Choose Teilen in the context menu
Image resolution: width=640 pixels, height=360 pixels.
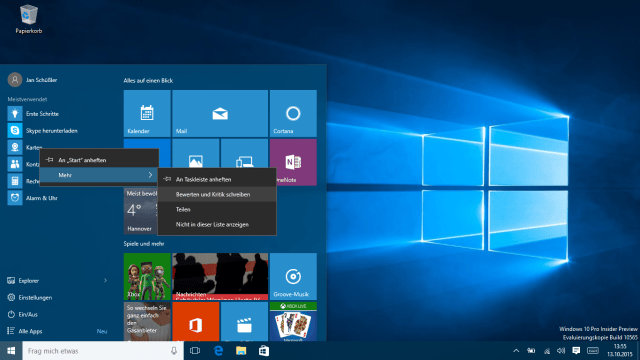click(217, 209)
